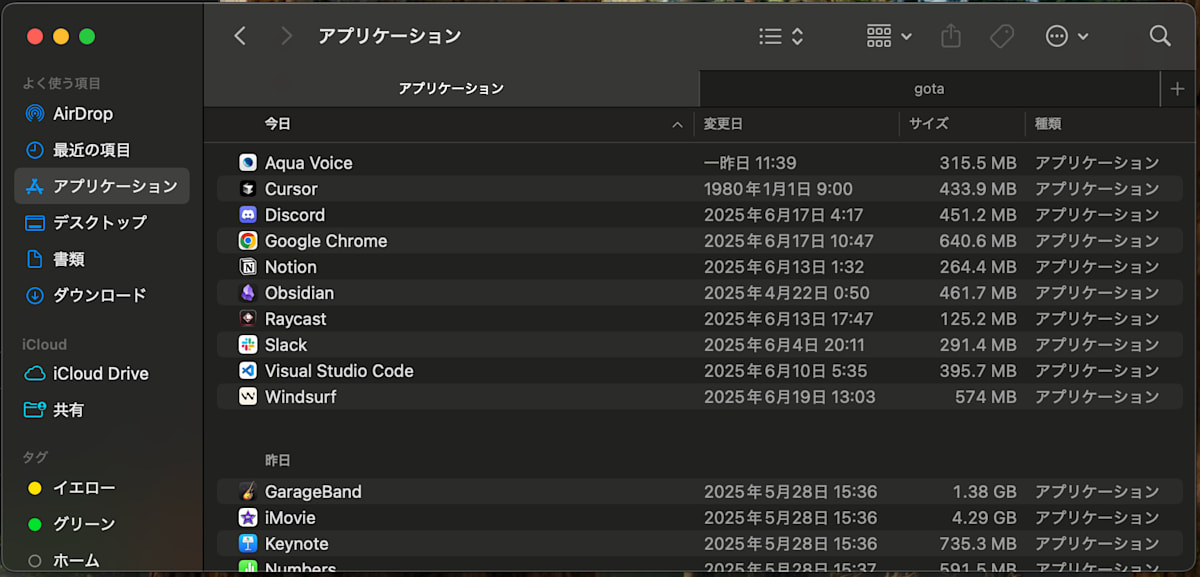Screen dimensions: 1200x577
Task: Click the iCloud Drive cloud icon
Action: tap(35, 374)
